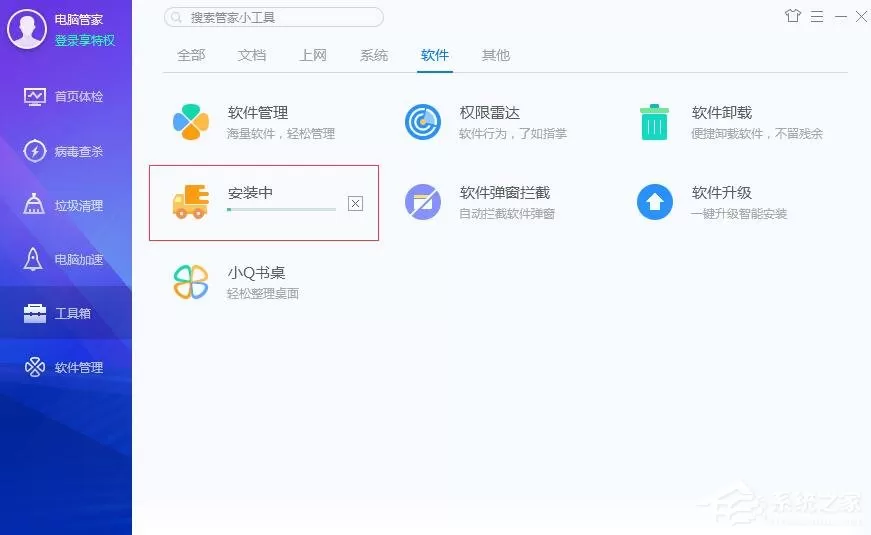Switch to the 文档 tab

252,55
